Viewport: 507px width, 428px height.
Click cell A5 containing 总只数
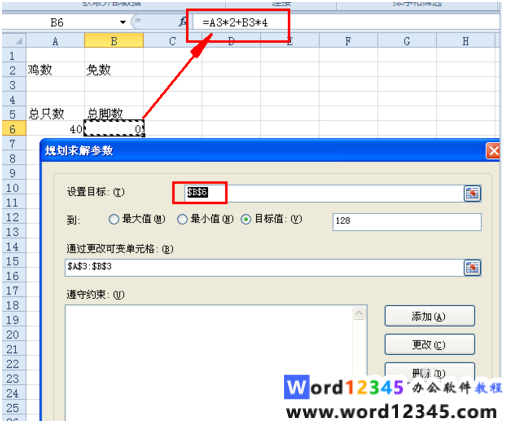pos(55,114)
